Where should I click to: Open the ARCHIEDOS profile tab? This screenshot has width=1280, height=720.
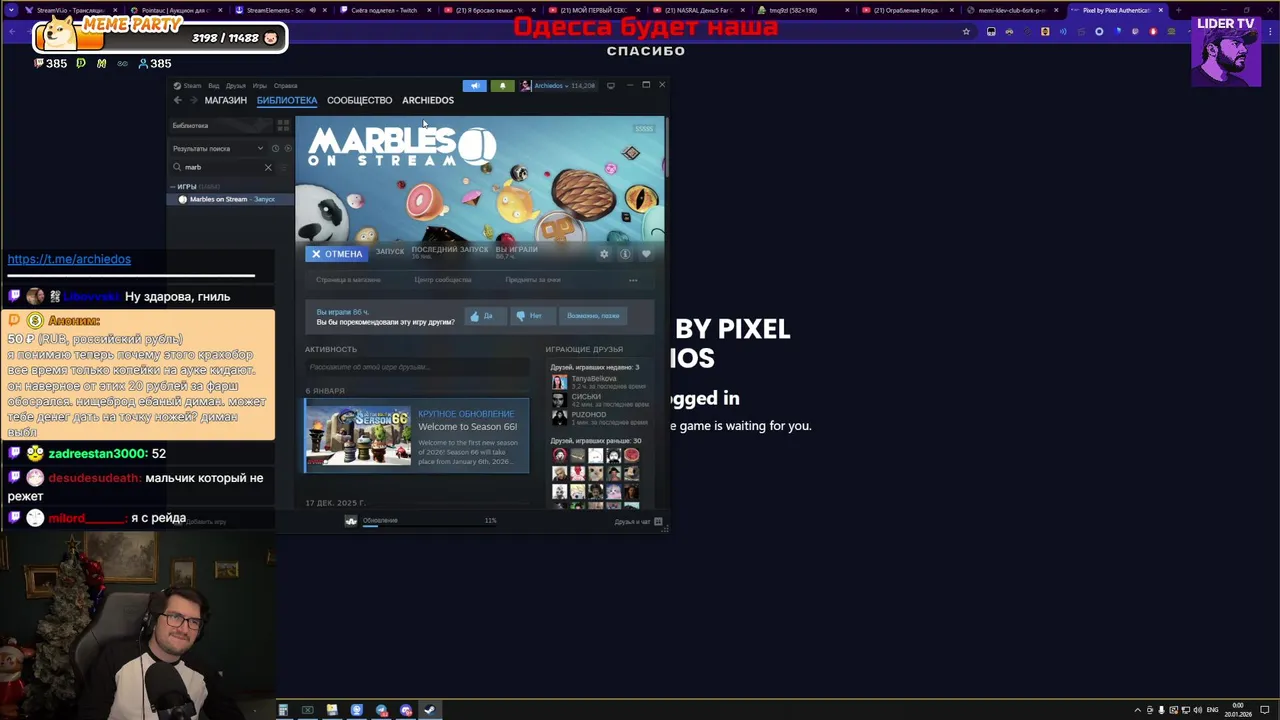pos(428,100)
